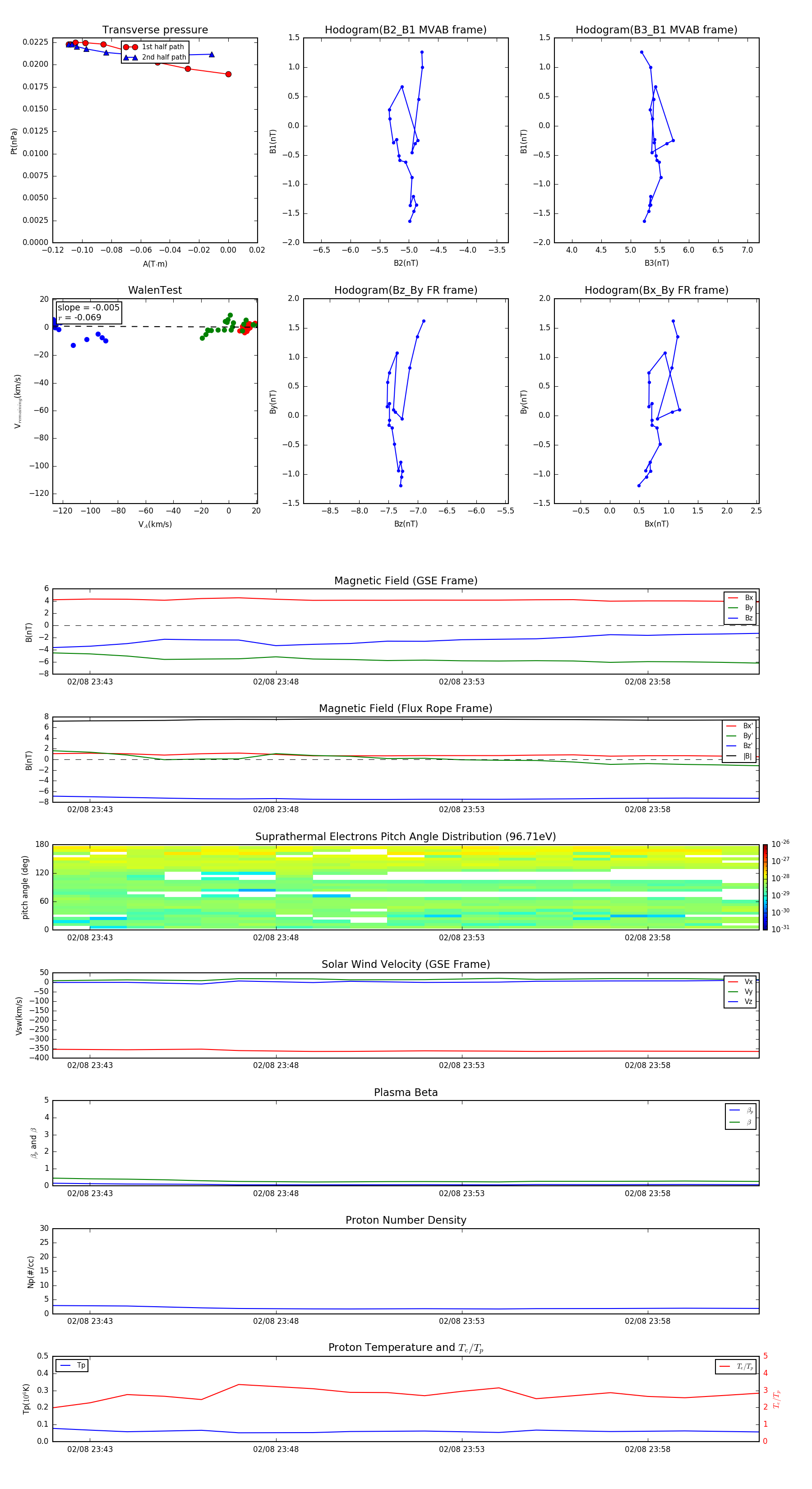The width and height of the screenshot is (812, 1489).
Task: Click the "B2(nT)" x-axis label
Action: tap(406, 263)
